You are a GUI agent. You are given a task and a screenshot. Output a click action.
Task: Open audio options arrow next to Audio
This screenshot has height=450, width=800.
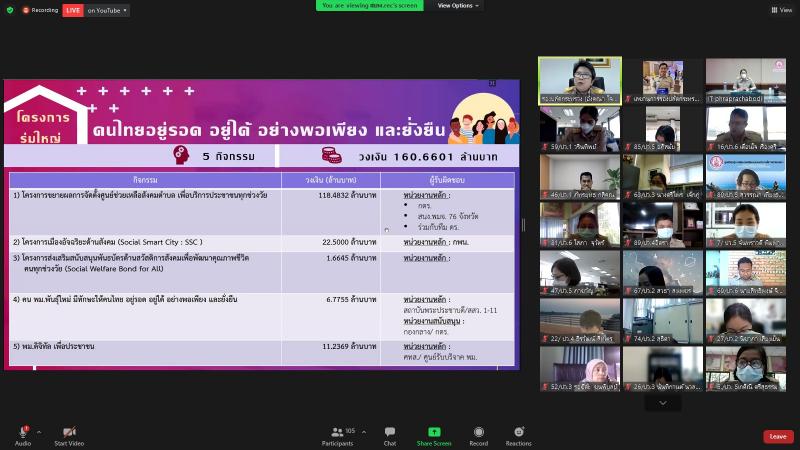pyautogui.click(x=39, y=432)
